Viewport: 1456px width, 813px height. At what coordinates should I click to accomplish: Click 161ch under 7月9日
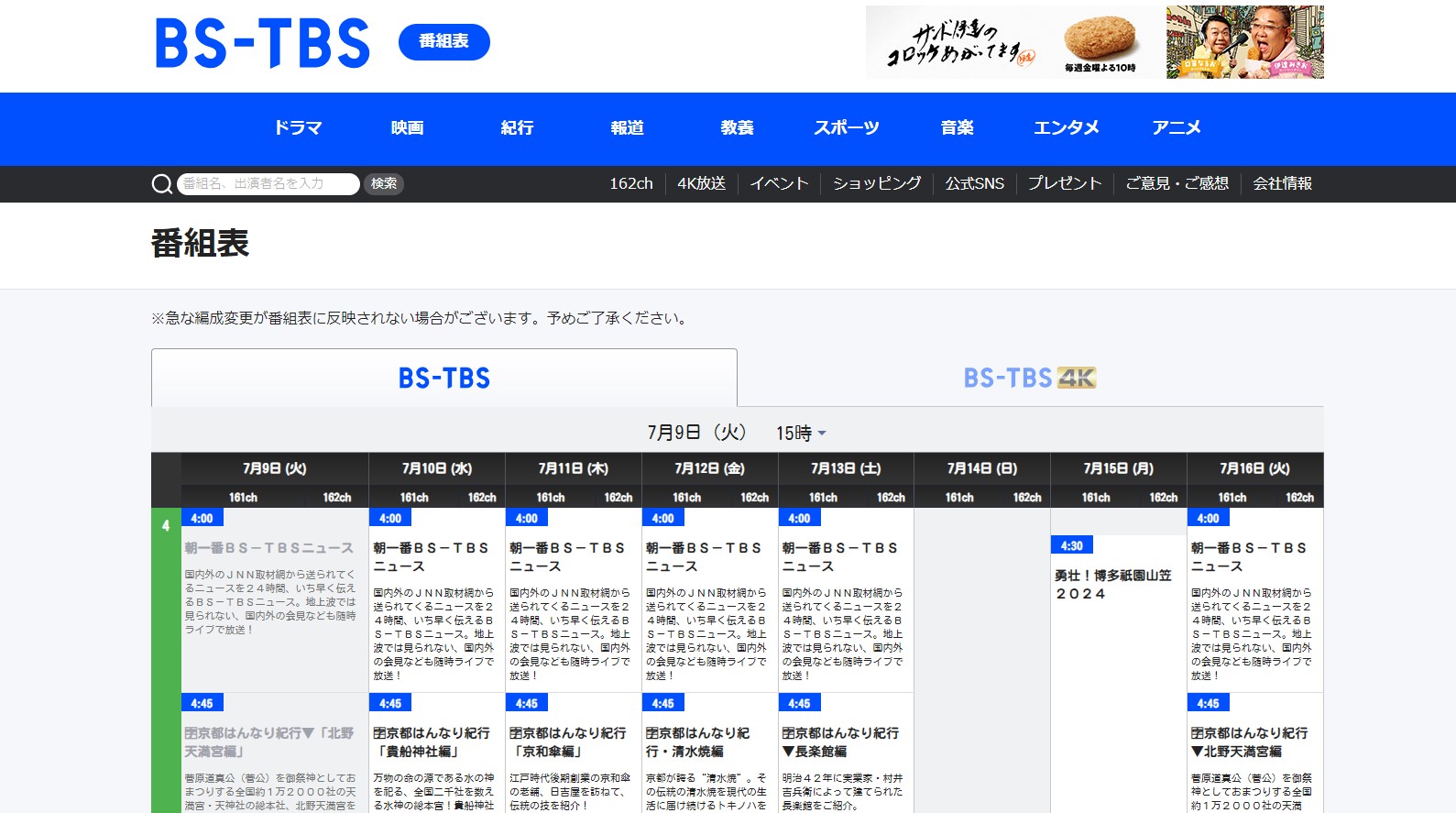243,498
